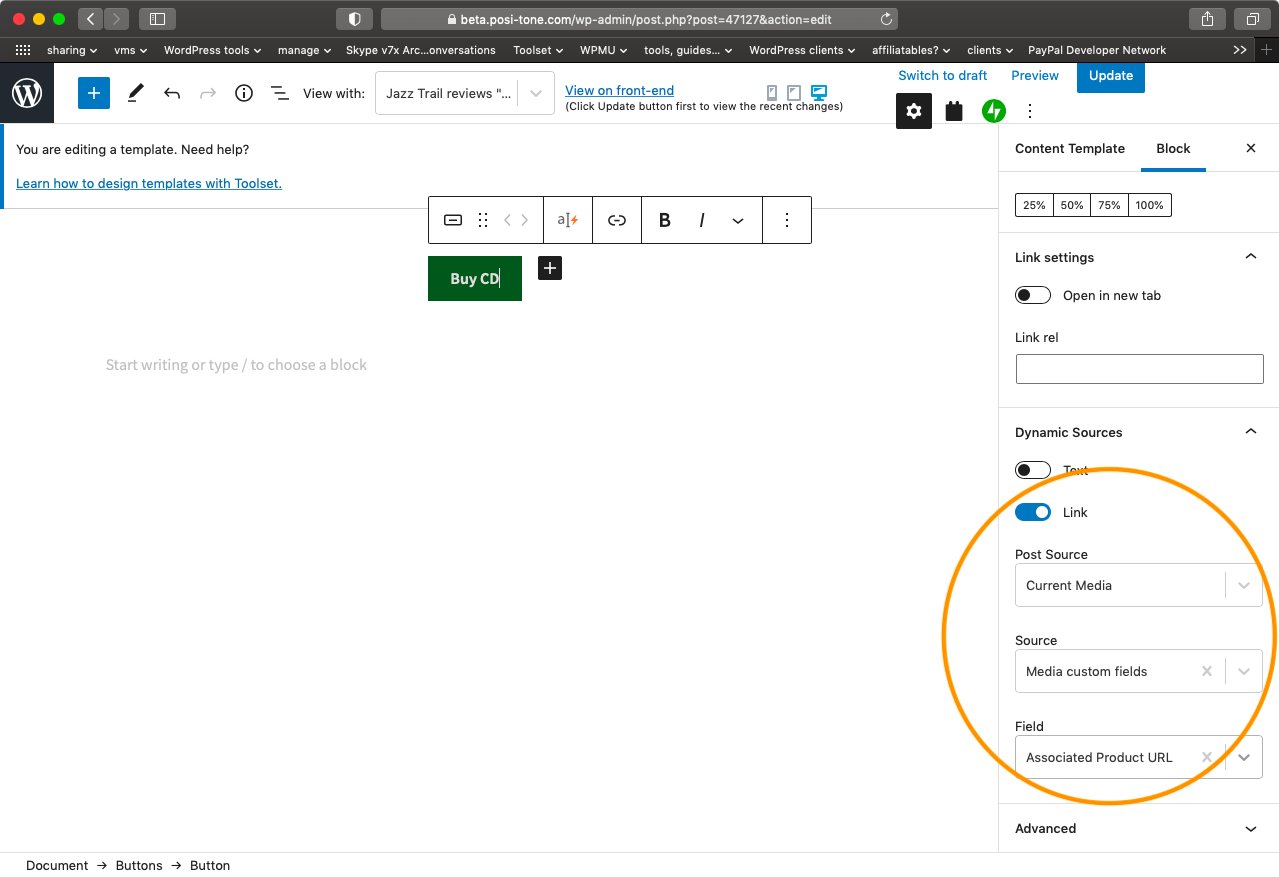Switch to the Content Template tab
Screen dimensions: 1279x877
(1069, 148)
